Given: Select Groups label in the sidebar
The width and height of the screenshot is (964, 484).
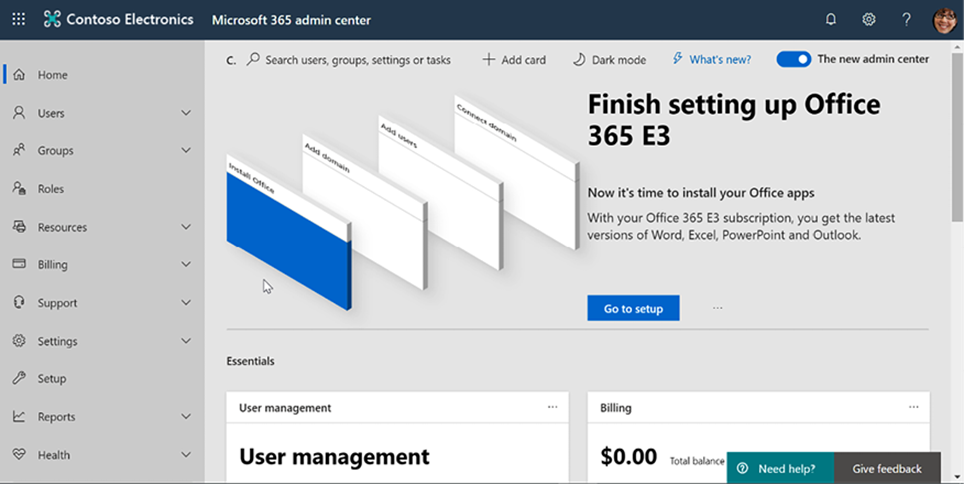Looking at the screenshot, I should pos(55,151).
